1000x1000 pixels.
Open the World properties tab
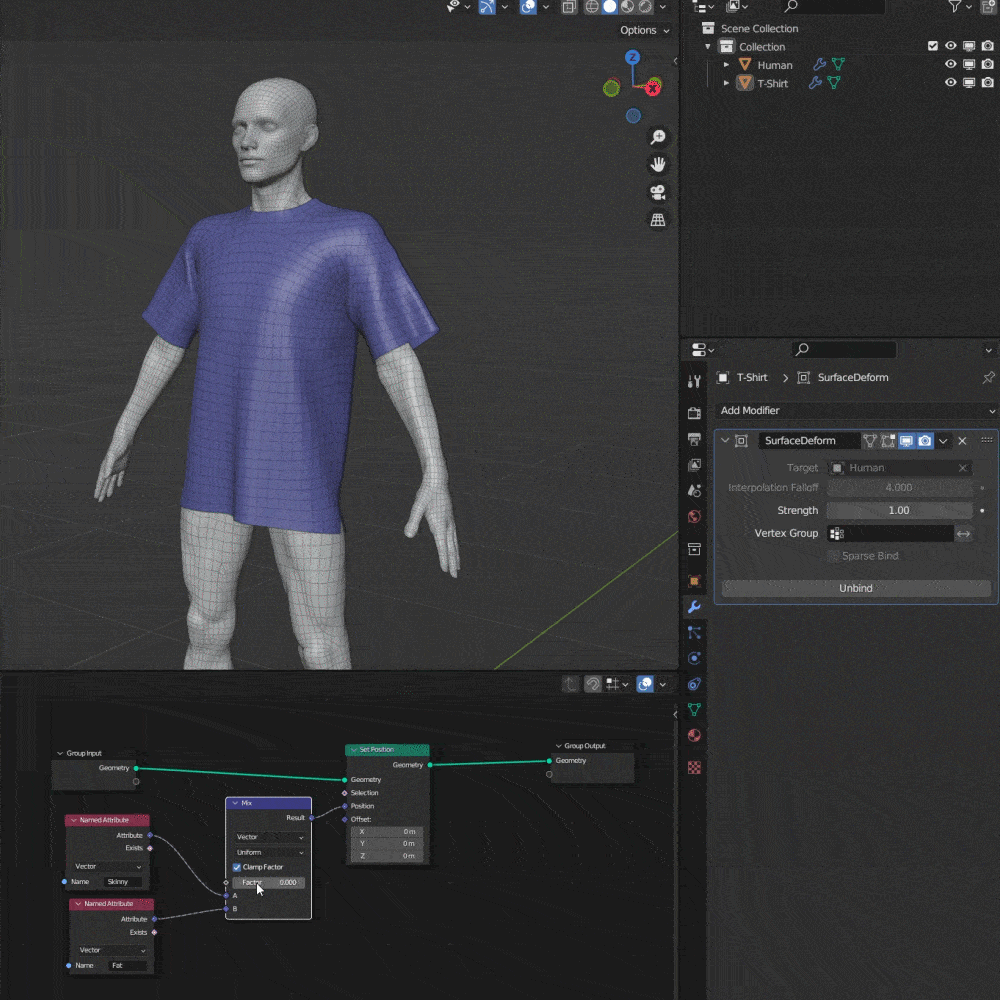[695, 516]
